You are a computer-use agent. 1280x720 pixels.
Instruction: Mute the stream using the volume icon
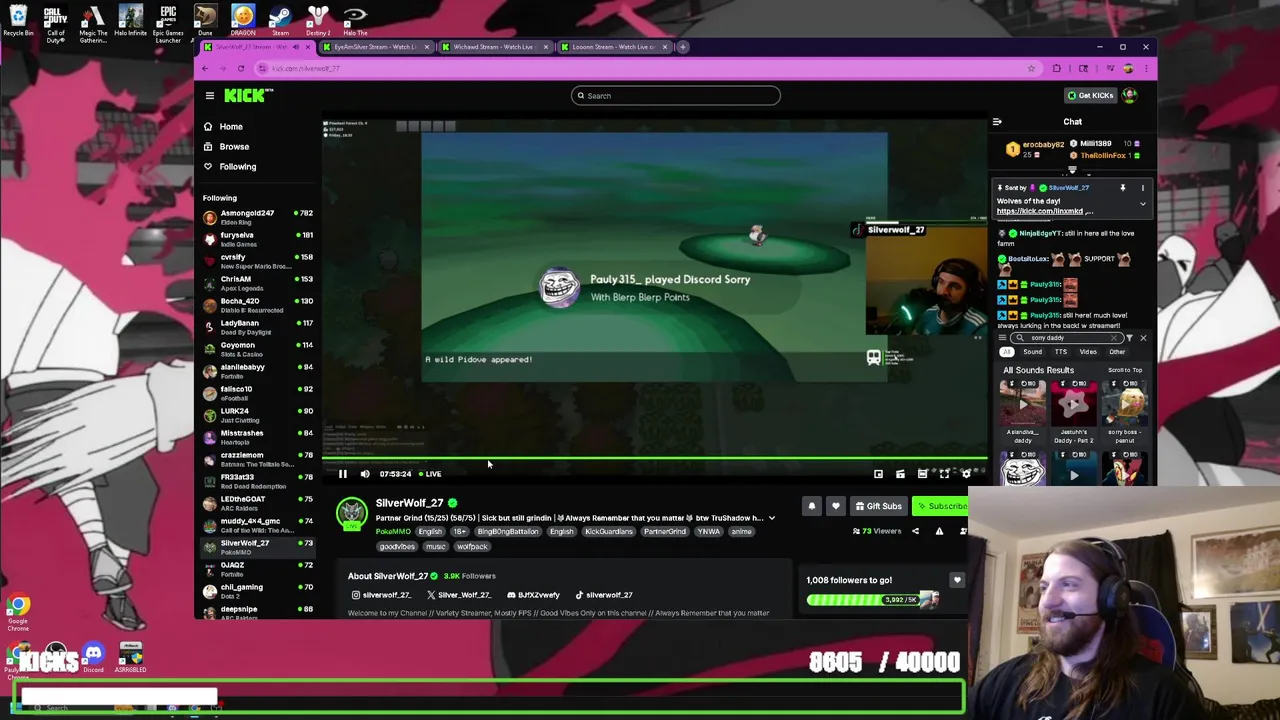click(x=365, y=474)
